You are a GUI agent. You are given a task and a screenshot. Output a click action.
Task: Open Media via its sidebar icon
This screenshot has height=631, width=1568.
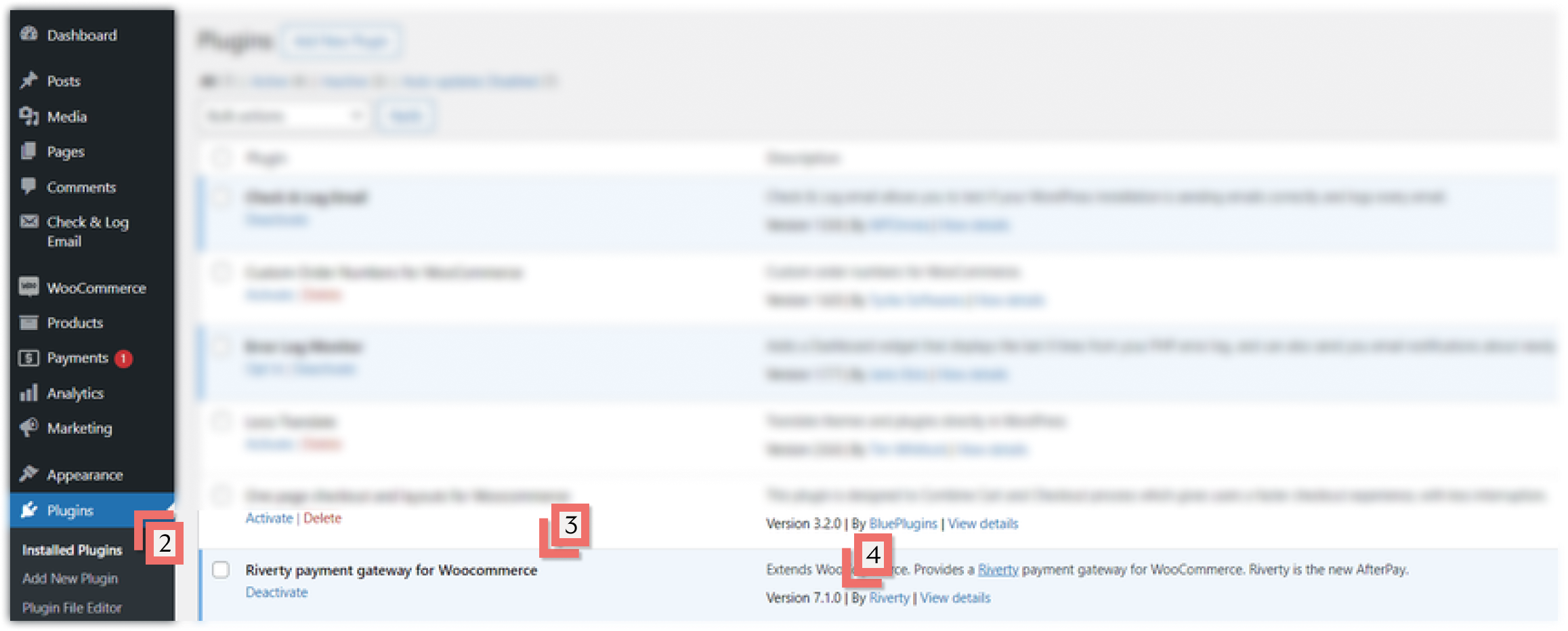(28, 116)
